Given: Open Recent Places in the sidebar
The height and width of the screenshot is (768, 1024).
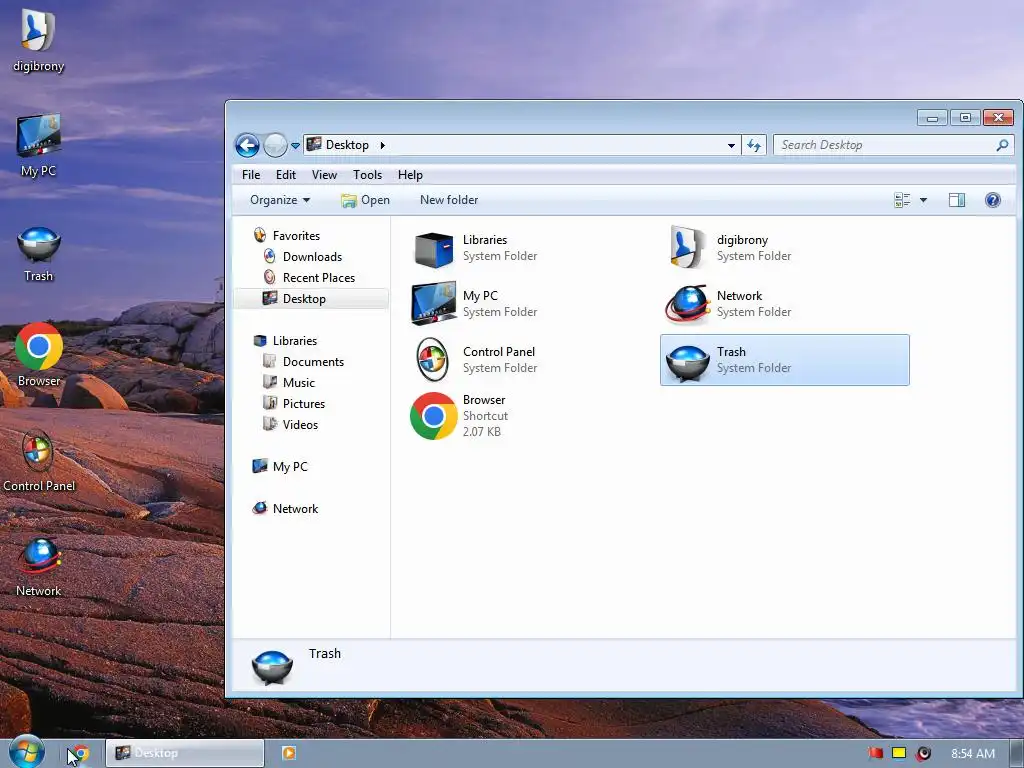Looking at the screenshot, I should (319, 278).
